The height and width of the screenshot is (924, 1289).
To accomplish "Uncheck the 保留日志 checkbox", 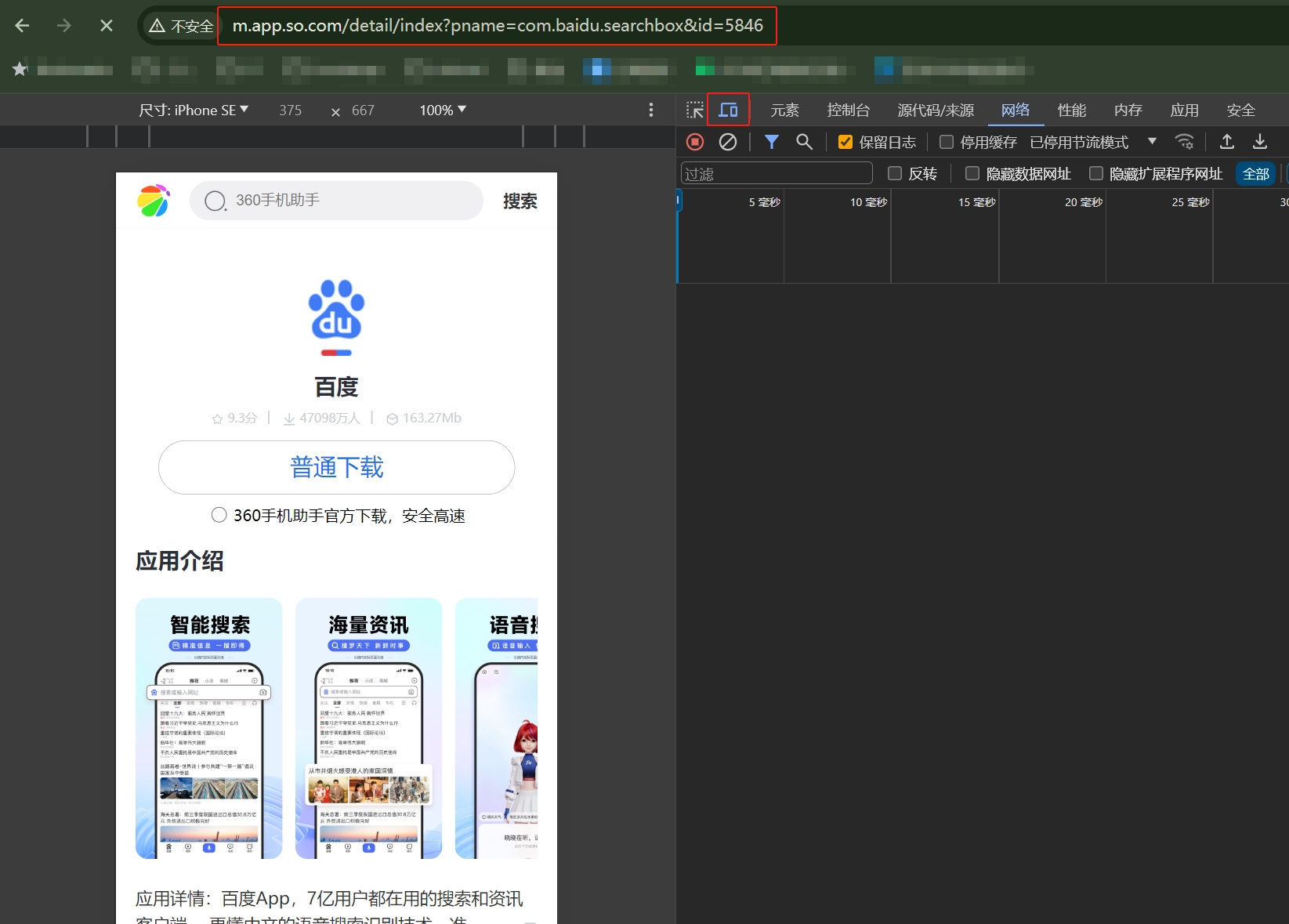I will coord(845,142).
